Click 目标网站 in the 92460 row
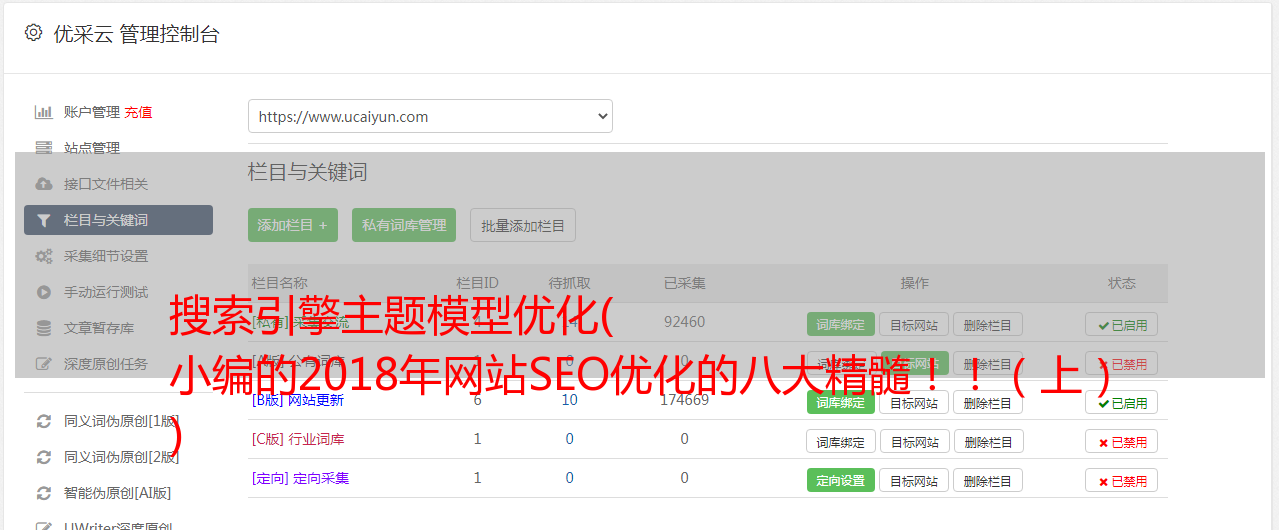The width and height of the screenshot is (1279, 530). (x=914, y=324)
